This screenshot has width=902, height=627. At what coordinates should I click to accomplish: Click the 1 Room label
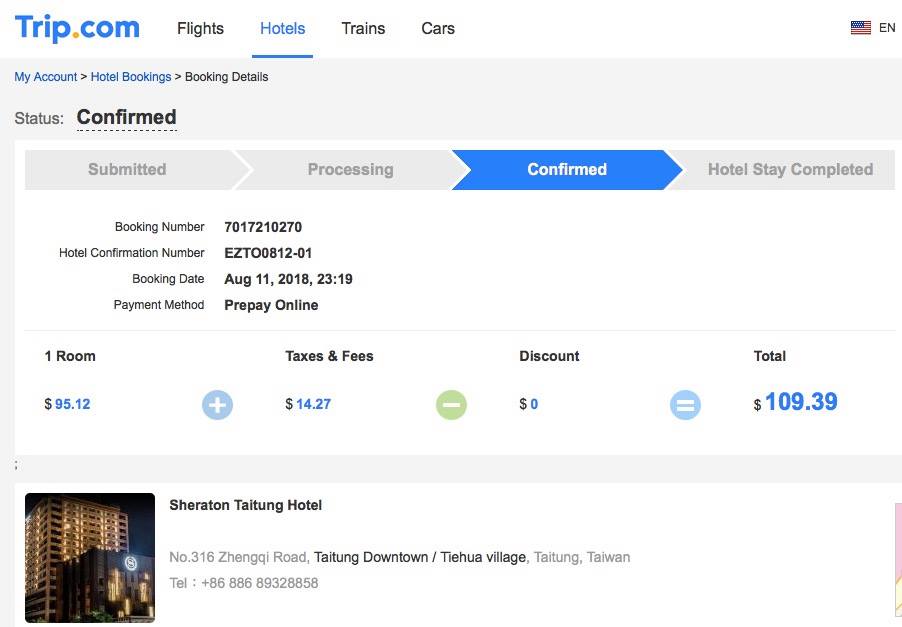[x=70, y=356]
